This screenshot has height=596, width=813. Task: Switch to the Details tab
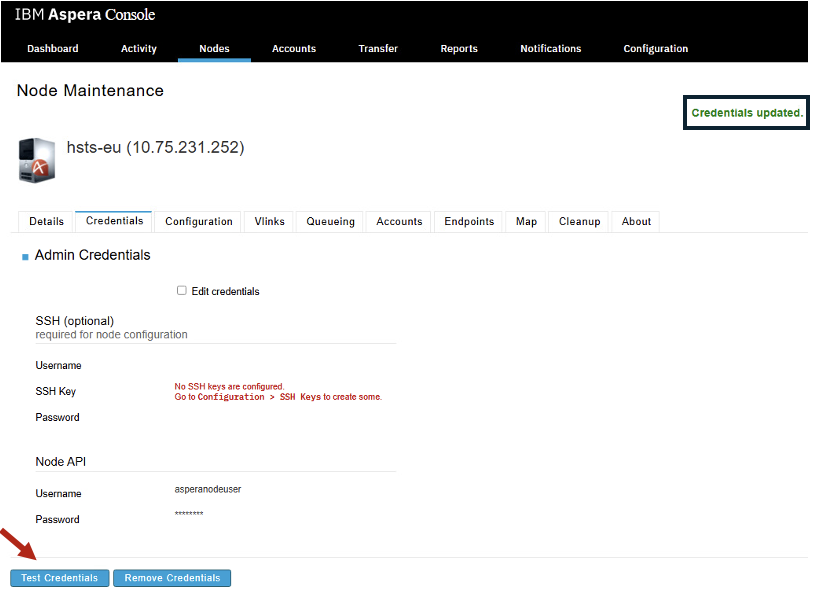[x=46, y=221]
